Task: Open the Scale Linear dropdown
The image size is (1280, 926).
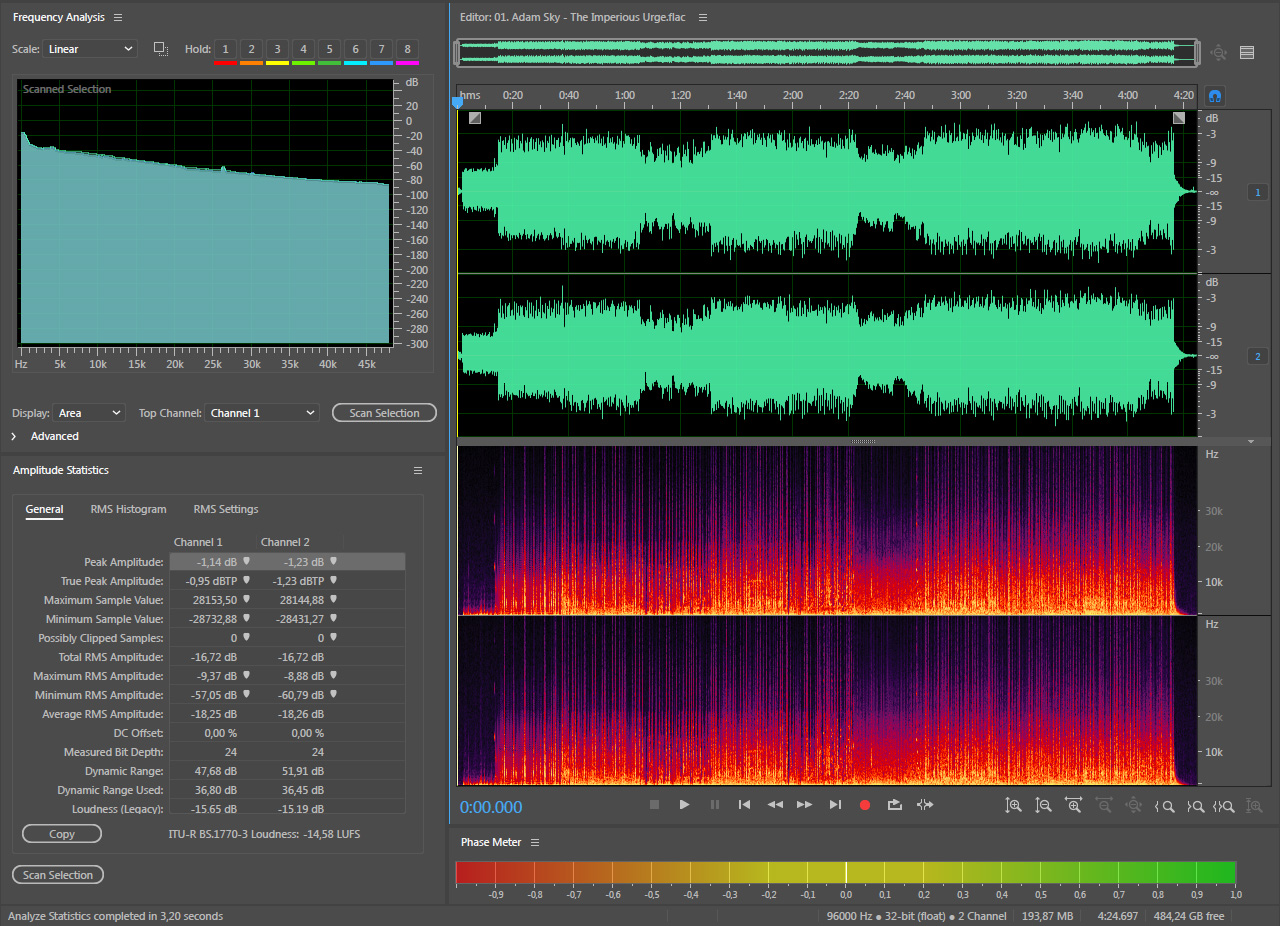Action: [x=90, y=49]
